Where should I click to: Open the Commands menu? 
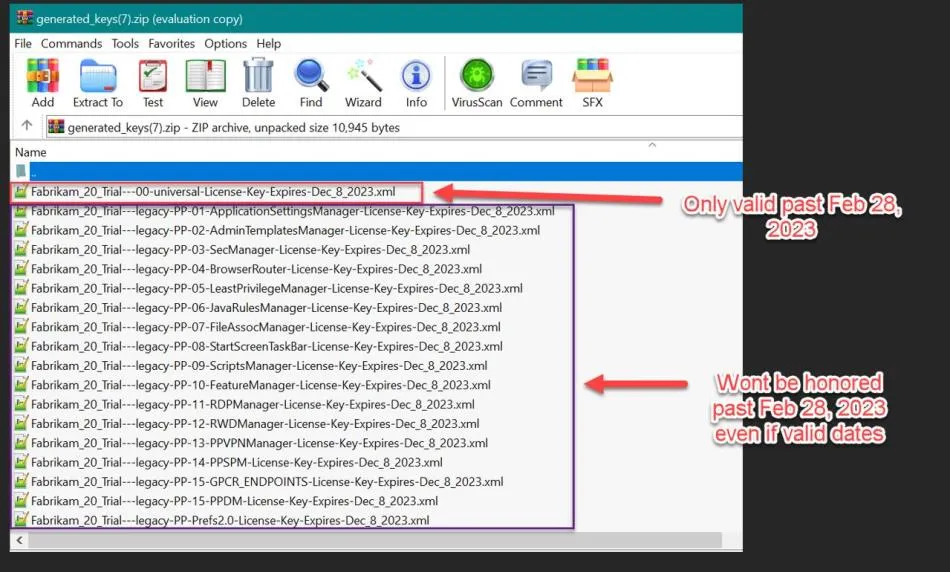coord(71,44)
